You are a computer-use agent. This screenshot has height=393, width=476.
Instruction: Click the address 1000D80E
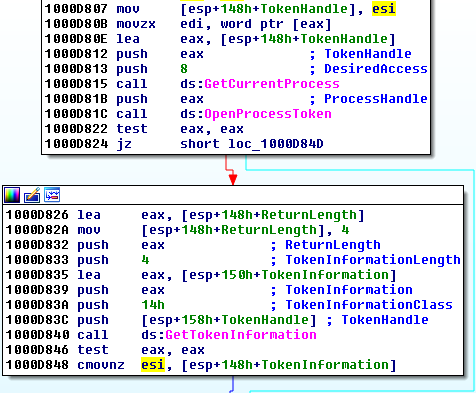[76, 39]
